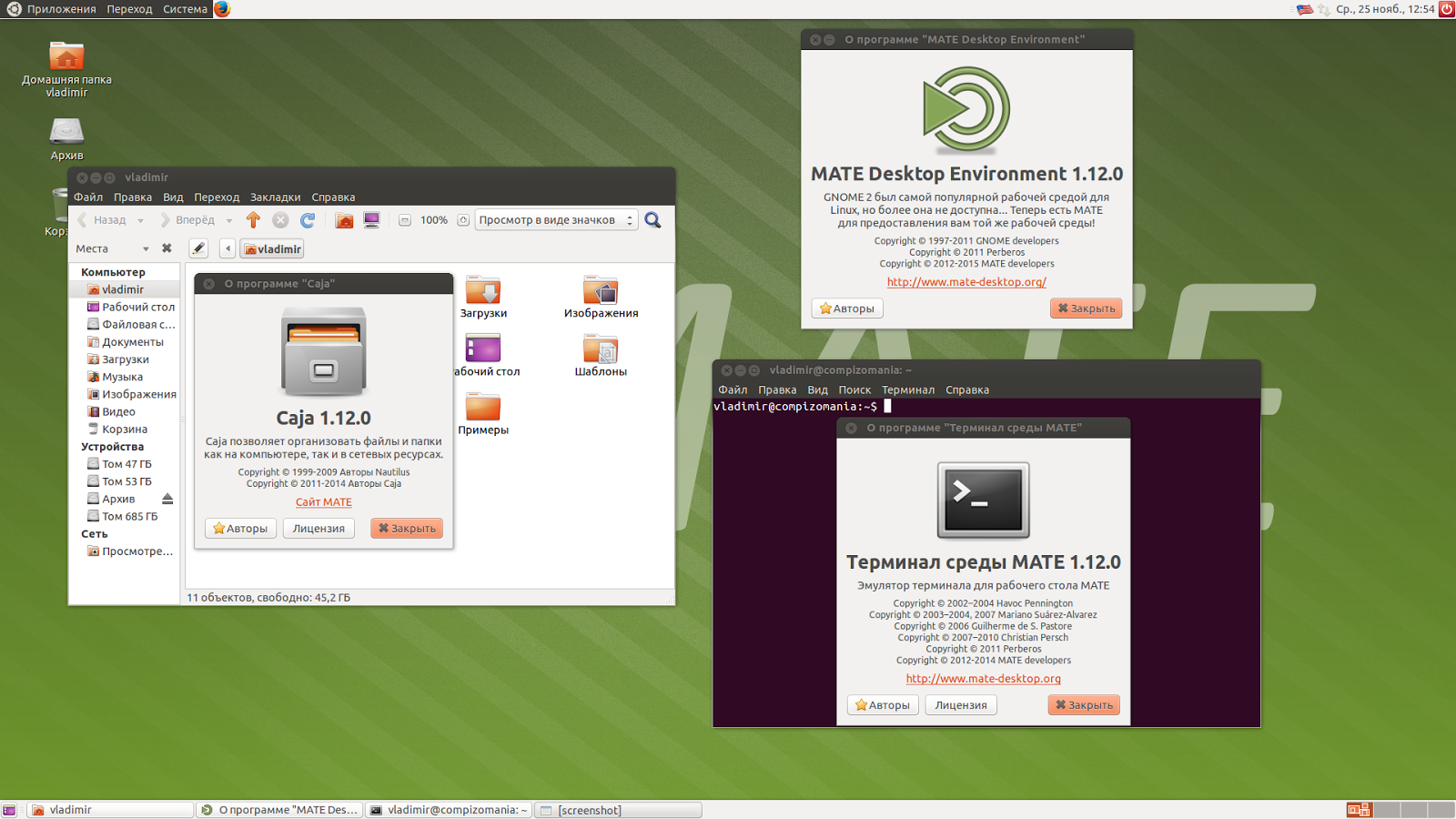This screenshot has height=819, width=1456.
Task: Open the Загрузки folder icon in Caja
Action: (x=483, y=291)
